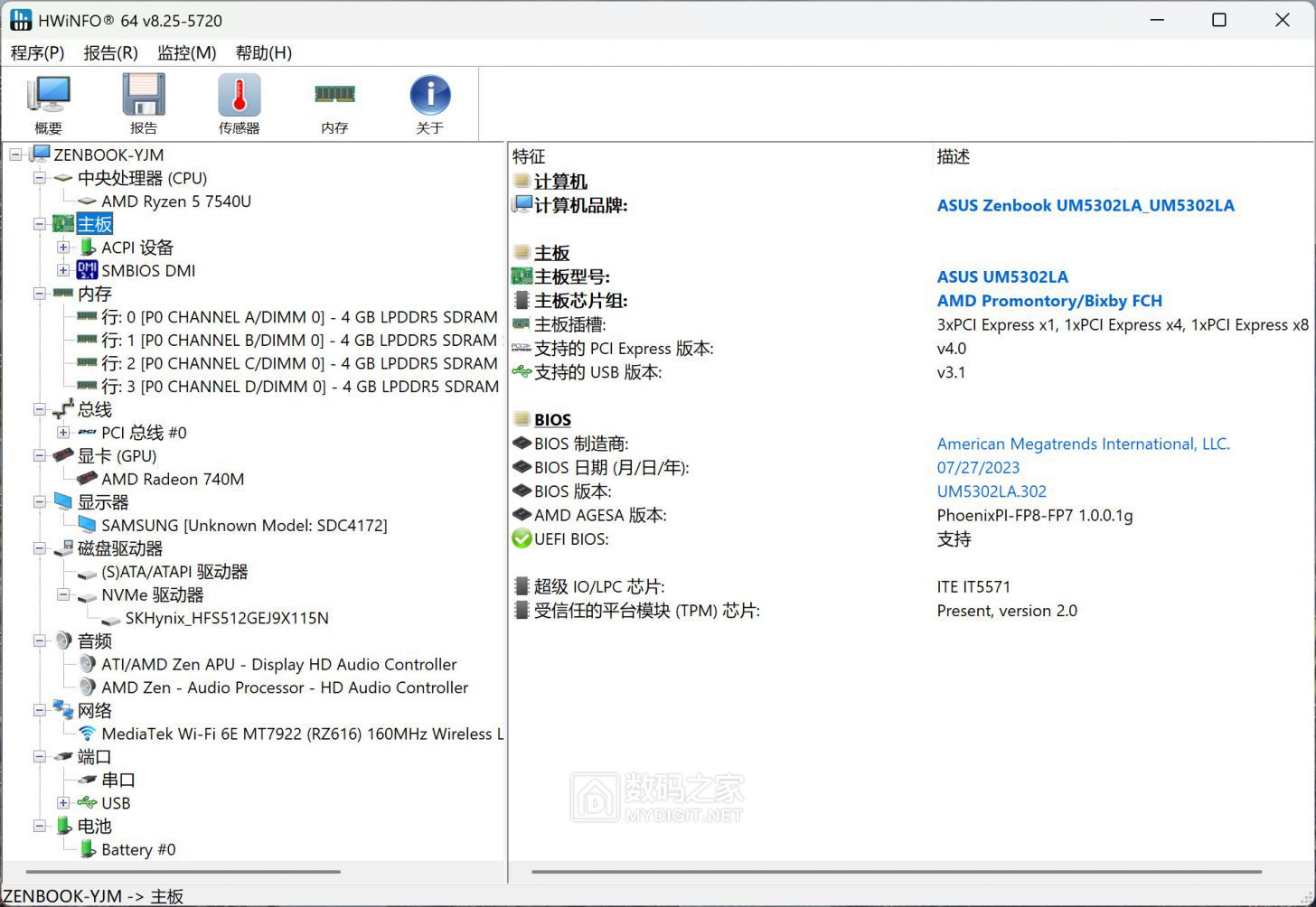Expand the PCI 总线 #0 node
1316x907 pixels.
tap(63, 433)
